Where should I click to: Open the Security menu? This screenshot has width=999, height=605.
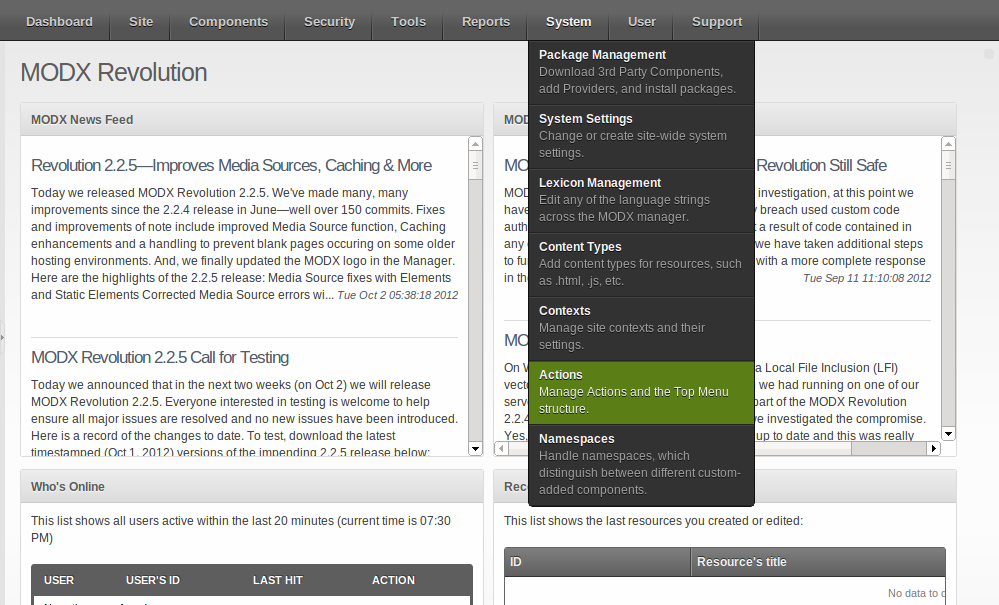tap(329, 21)
